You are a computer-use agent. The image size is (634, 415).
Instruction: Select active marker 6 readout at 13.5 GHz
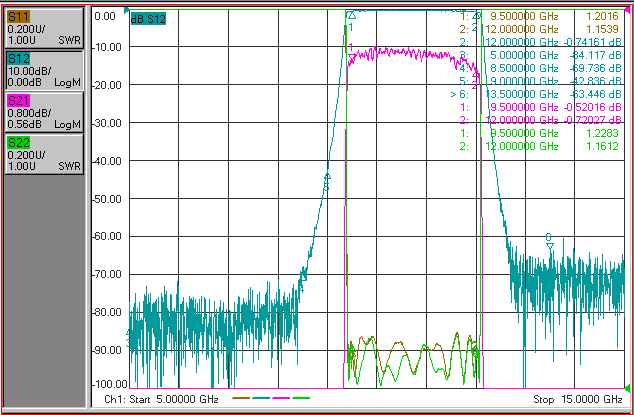coord(536,94)
